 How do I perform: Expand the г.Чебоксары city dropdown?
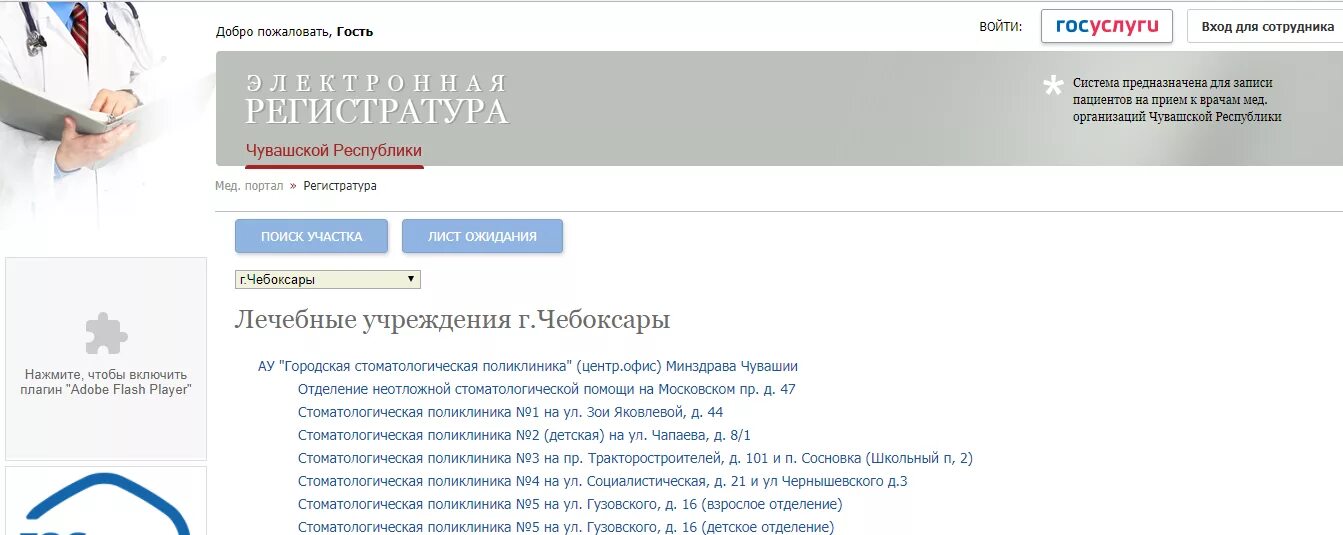(x=328, y=279)
